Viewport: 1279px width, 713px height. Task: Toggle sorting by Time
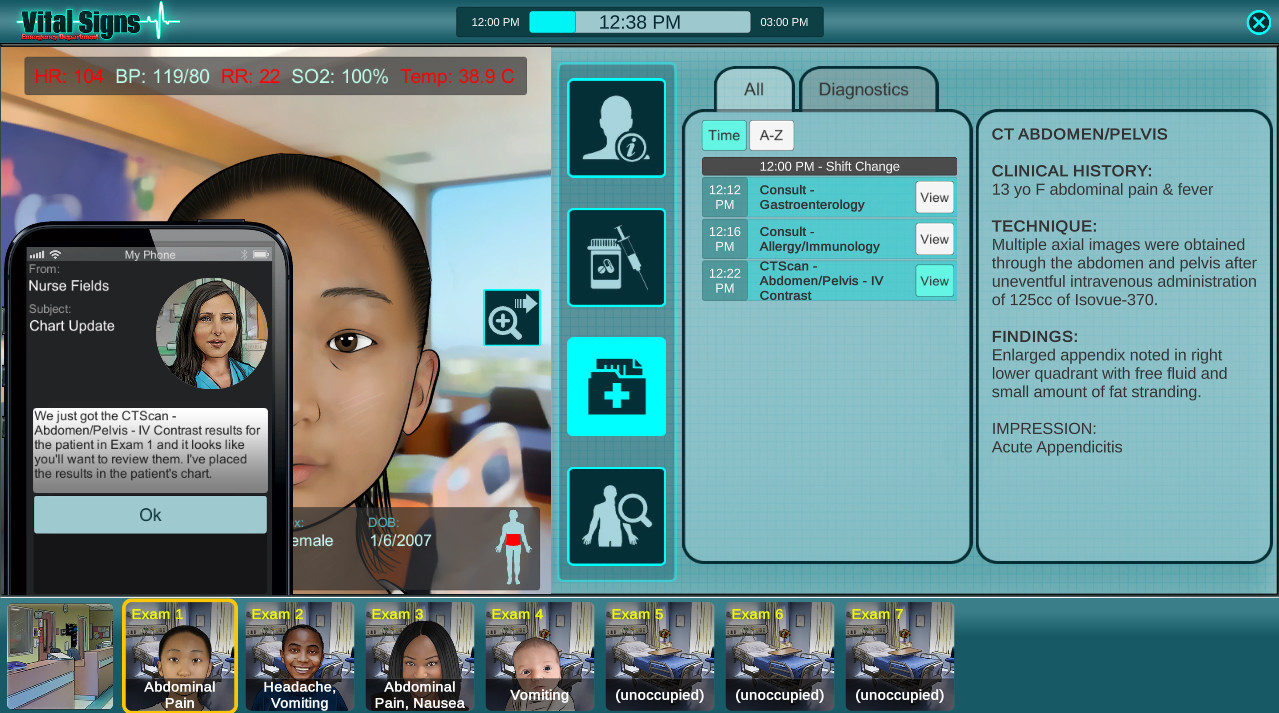click(x=723, y=135)
